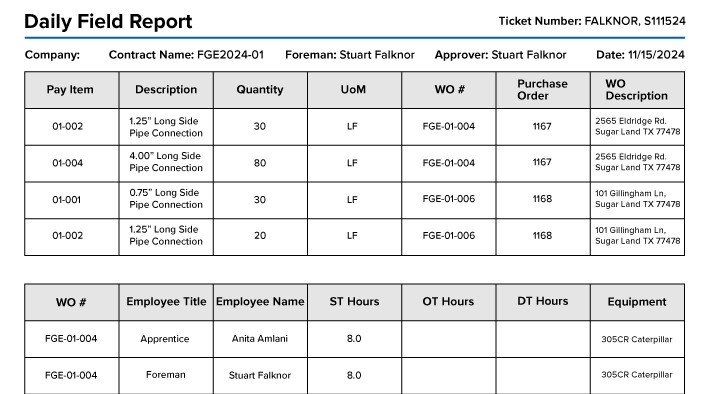The height and width of the screenshot is (394, 709).
Task: Click the Daily Field Report title
Action: tap(108, 21)
